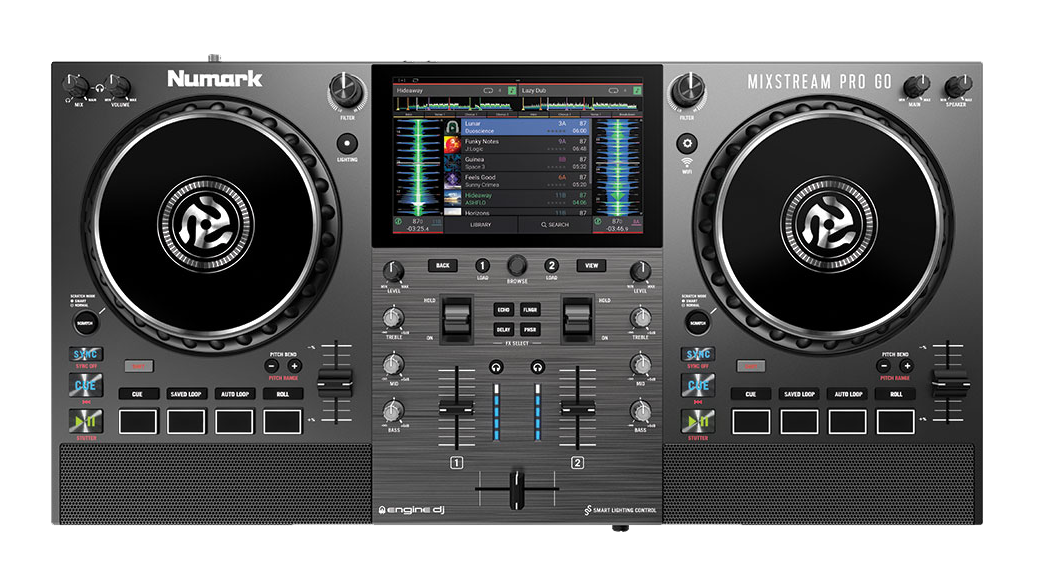Click the SPEAKER volume knob
1041x576 pixels.
[x=958, y=87]
